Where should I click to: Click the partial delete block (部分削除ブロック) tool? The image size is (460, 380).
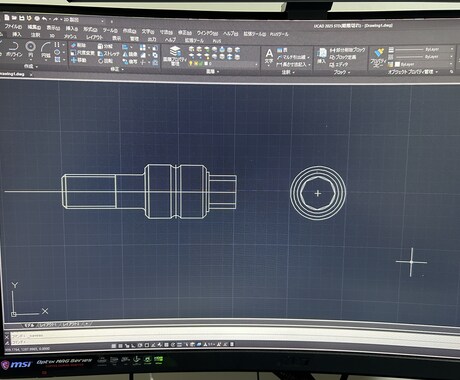[347, 50]
